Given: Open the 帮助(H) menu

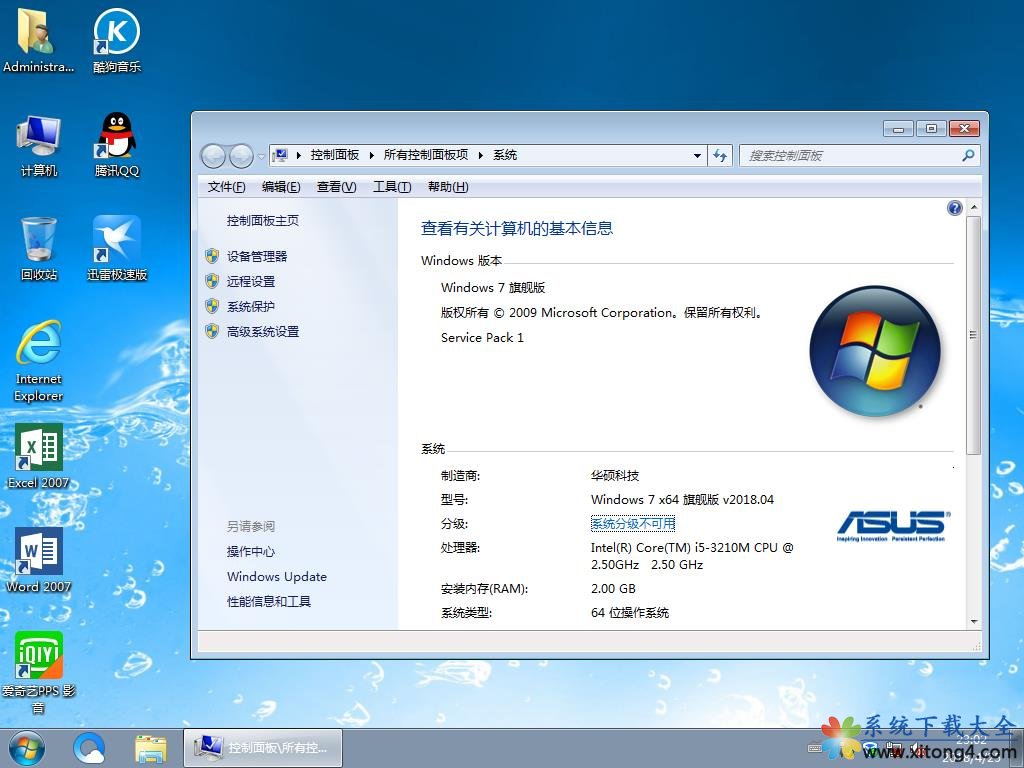Looking at the screenshot, I should click(x=448, y=187).
